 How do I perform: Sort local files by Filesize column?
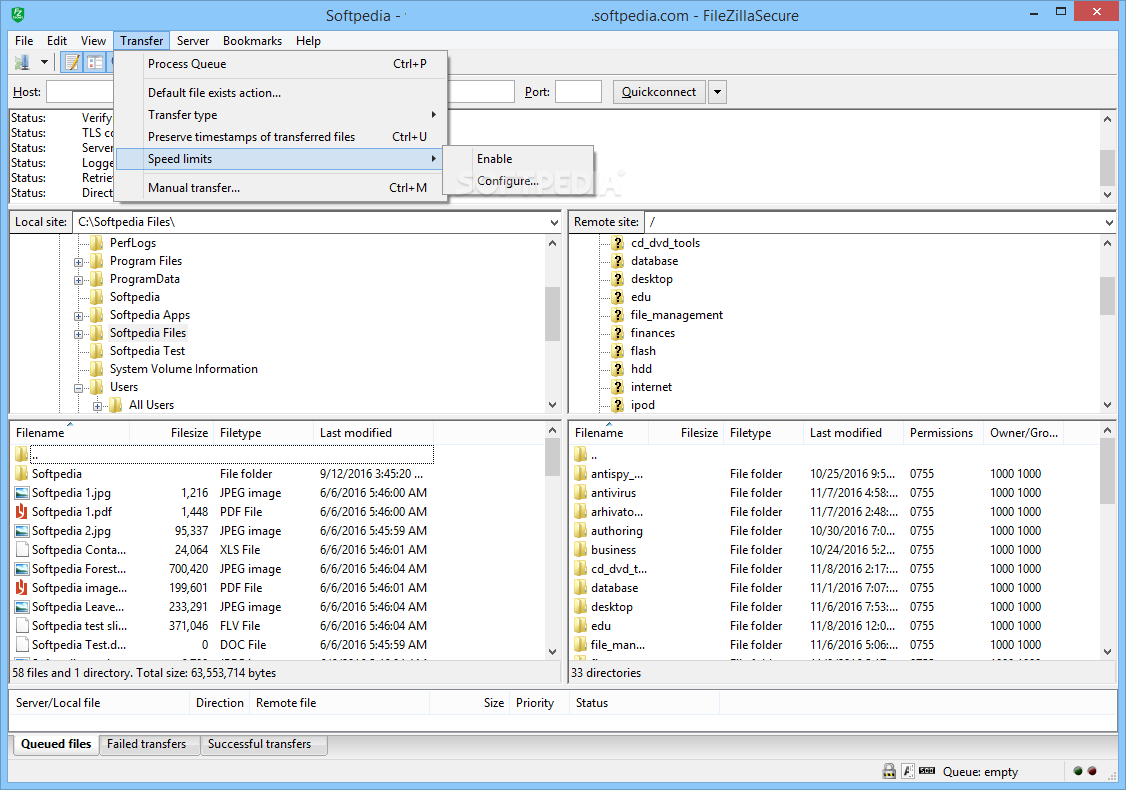click(172, 433)
